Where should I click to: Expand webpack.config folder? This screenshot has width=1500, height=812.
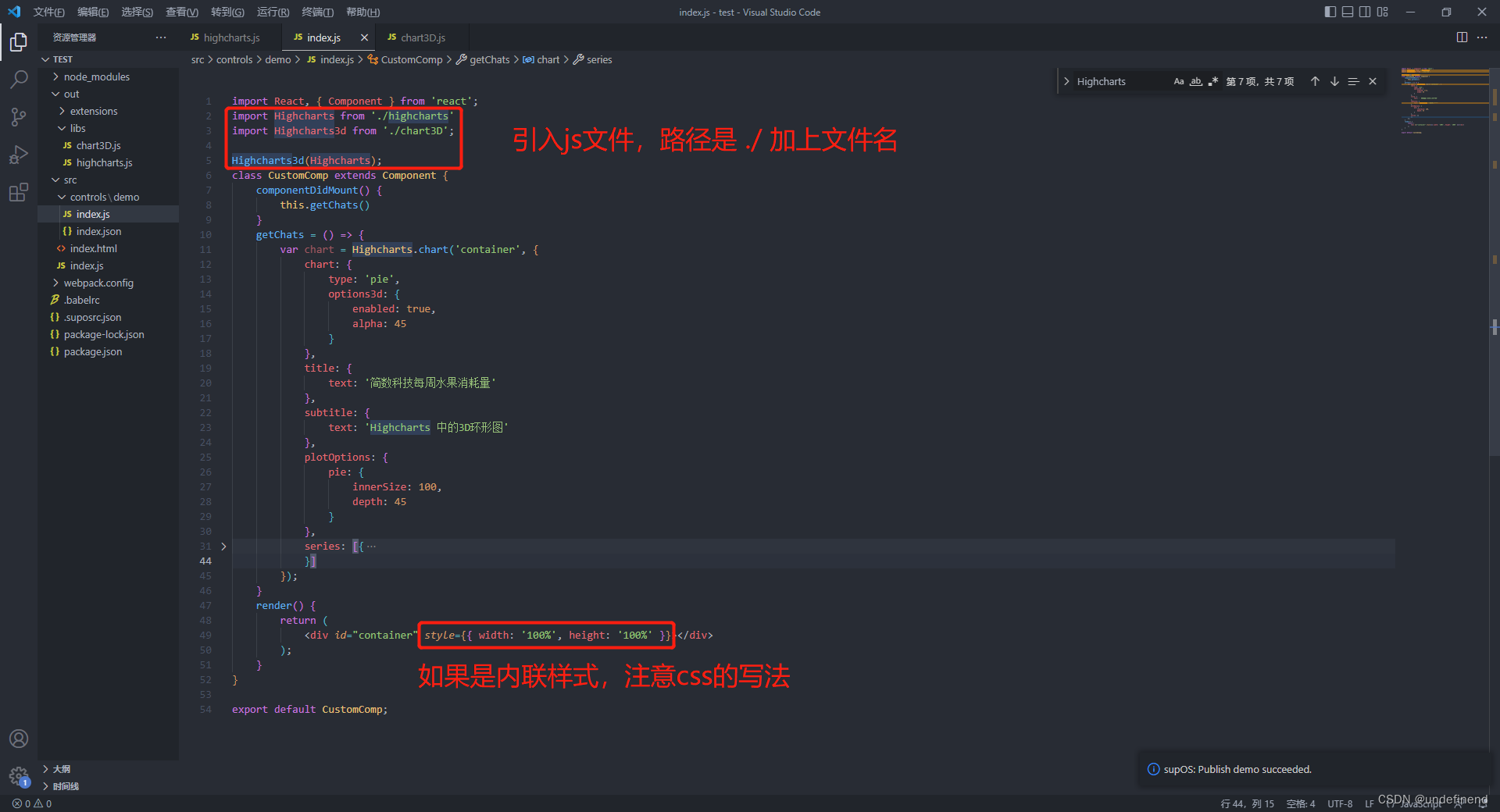click(x=108, y=283)
